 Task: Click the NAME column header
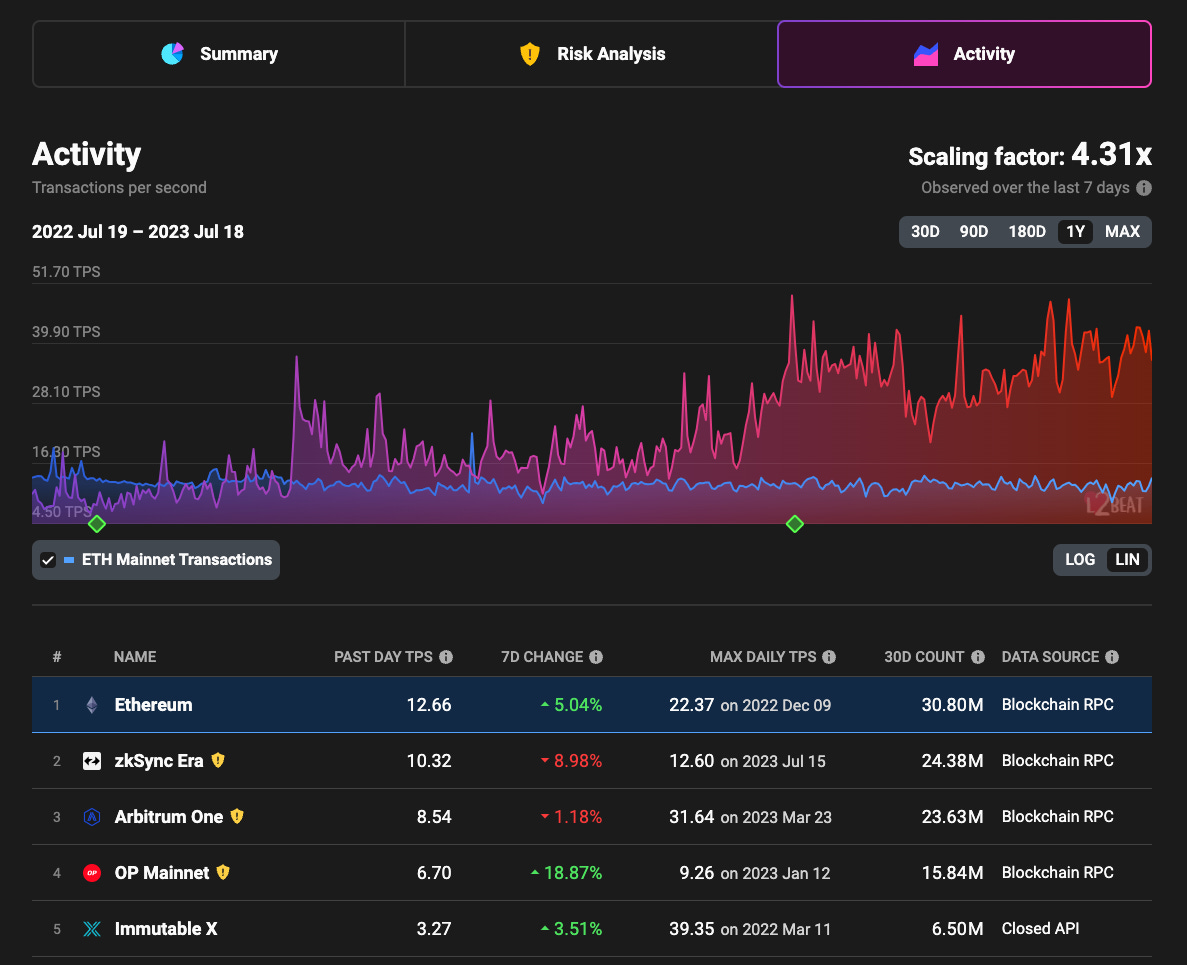point(135,657)
